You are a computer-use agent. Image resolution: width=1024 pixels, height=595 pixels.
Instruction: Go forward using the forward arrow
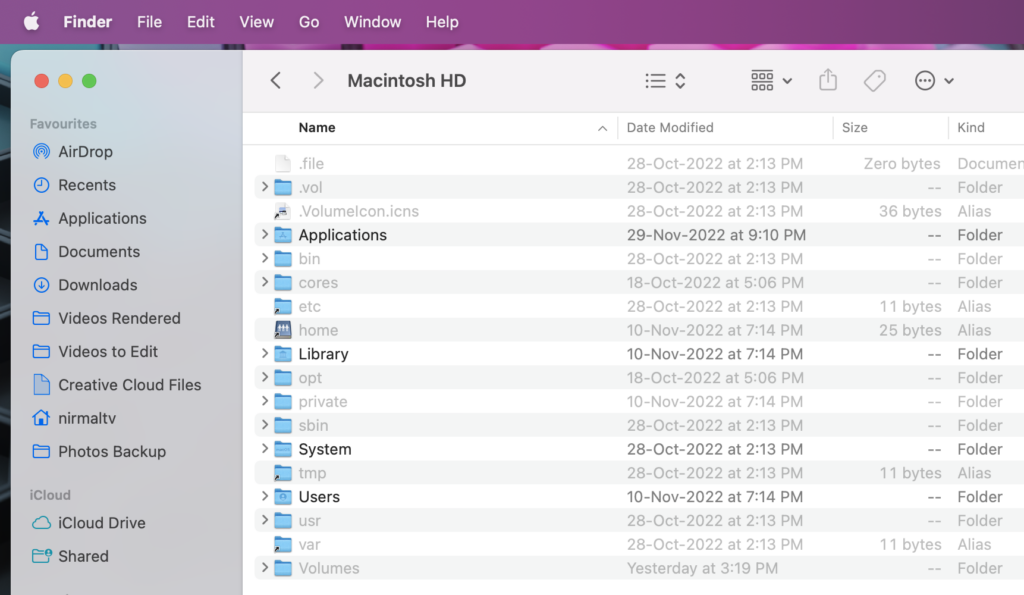318,80
